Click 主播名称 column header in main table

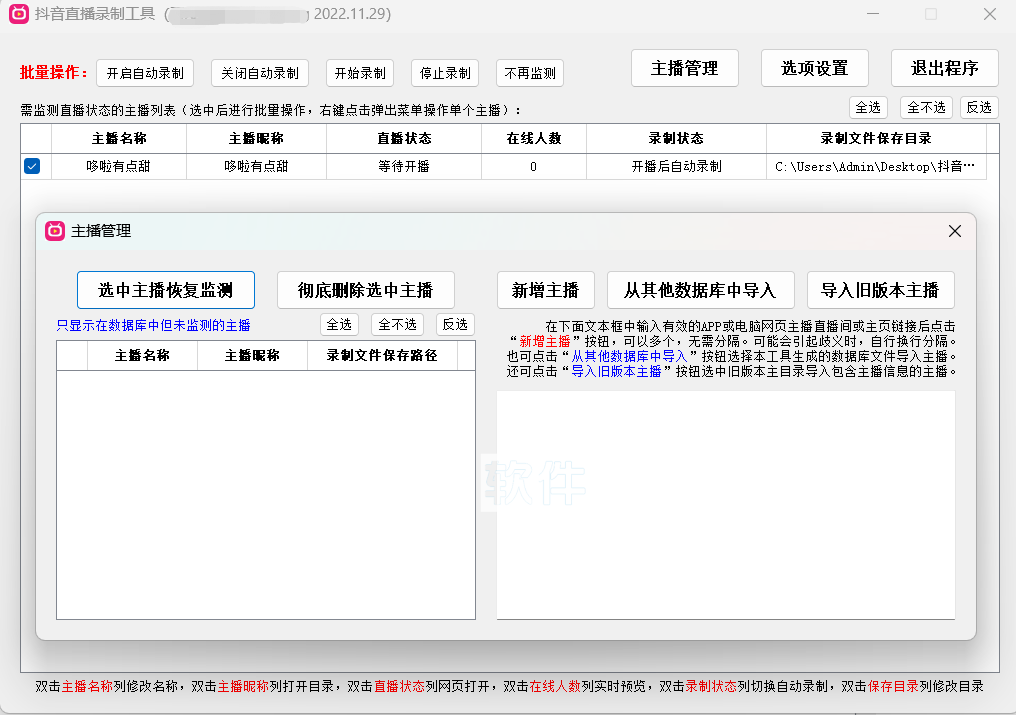pyautogui.click(x=119, y=139)
